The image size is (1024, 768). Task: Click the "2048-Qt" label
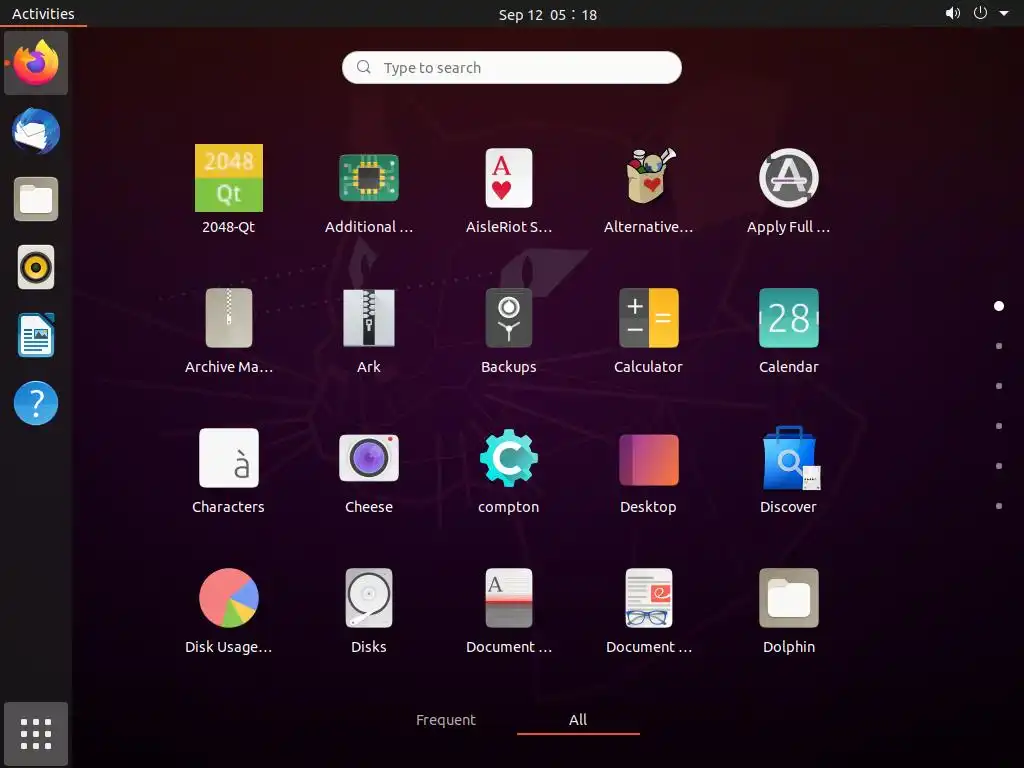[229, 227]
